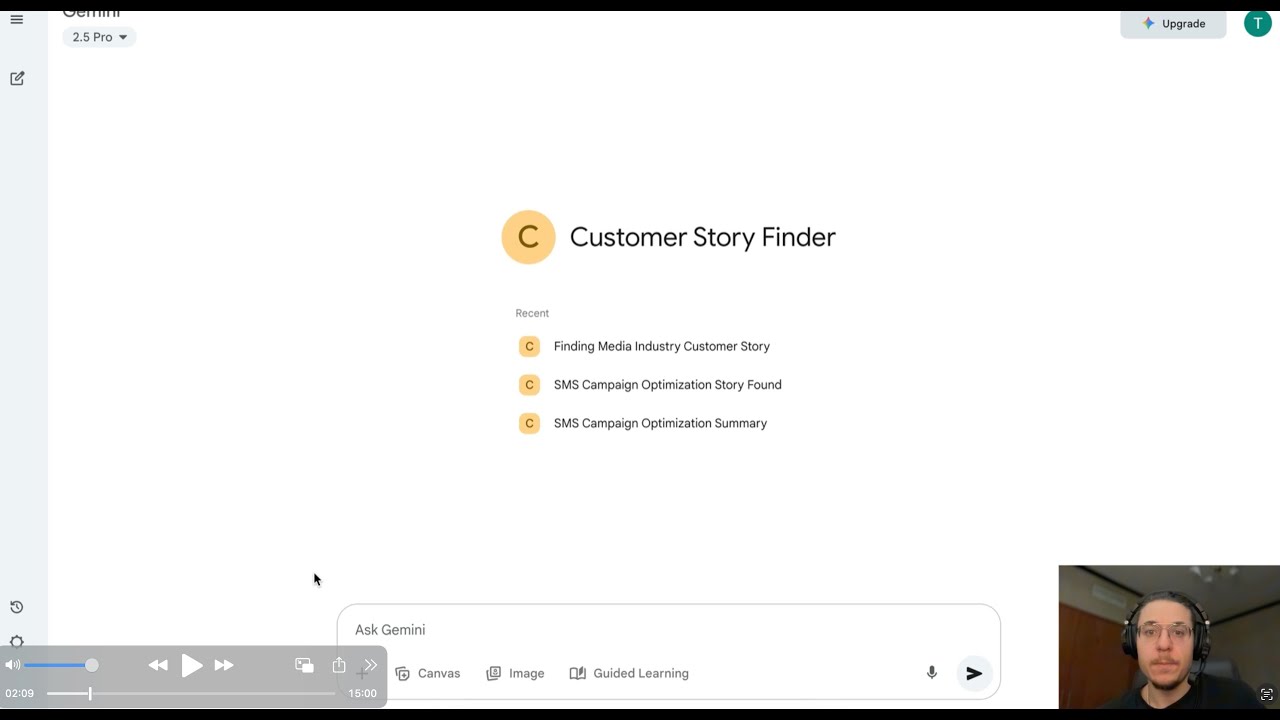Open SMS Campaign Optimization Summary chat
Image resolution: width=1280 pixels, height=720 pixels.
[x=660, y=423]
